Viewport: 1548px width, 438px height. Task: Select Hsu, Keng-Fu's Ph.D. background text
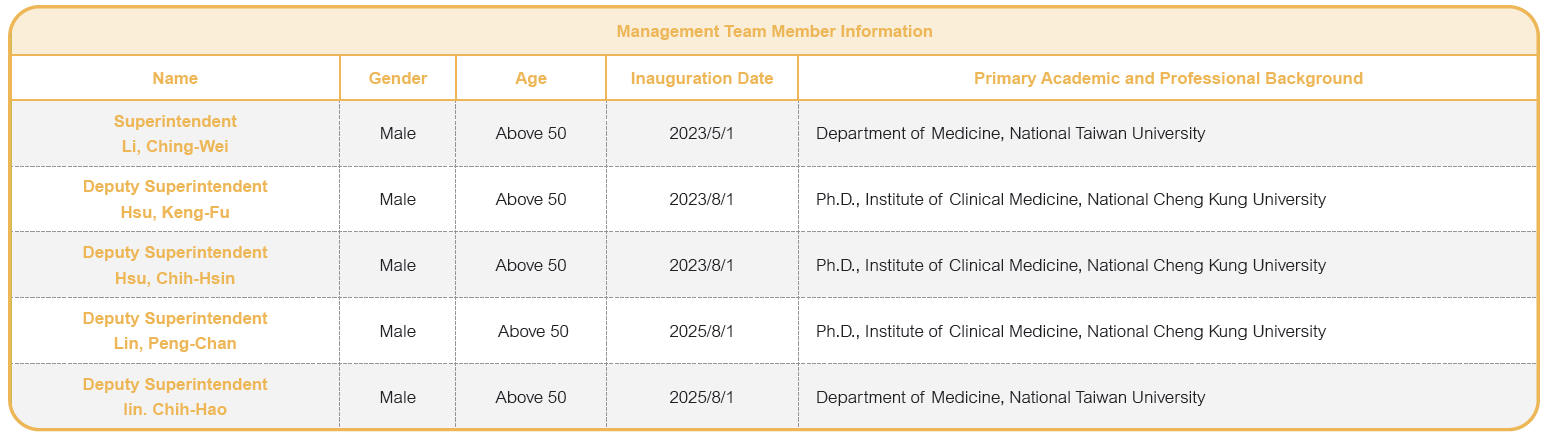pos(1071,199)
